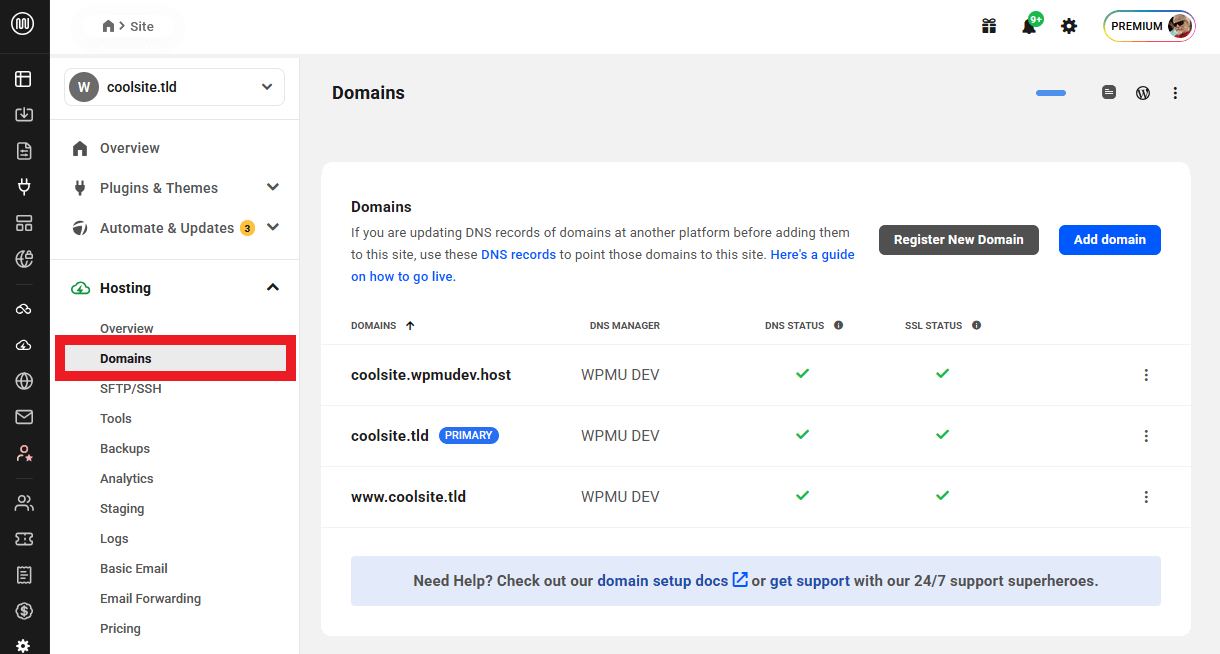Screen dimensions: 1220x654
Task: Open the domain setup docs link
Action: point(672,580)
